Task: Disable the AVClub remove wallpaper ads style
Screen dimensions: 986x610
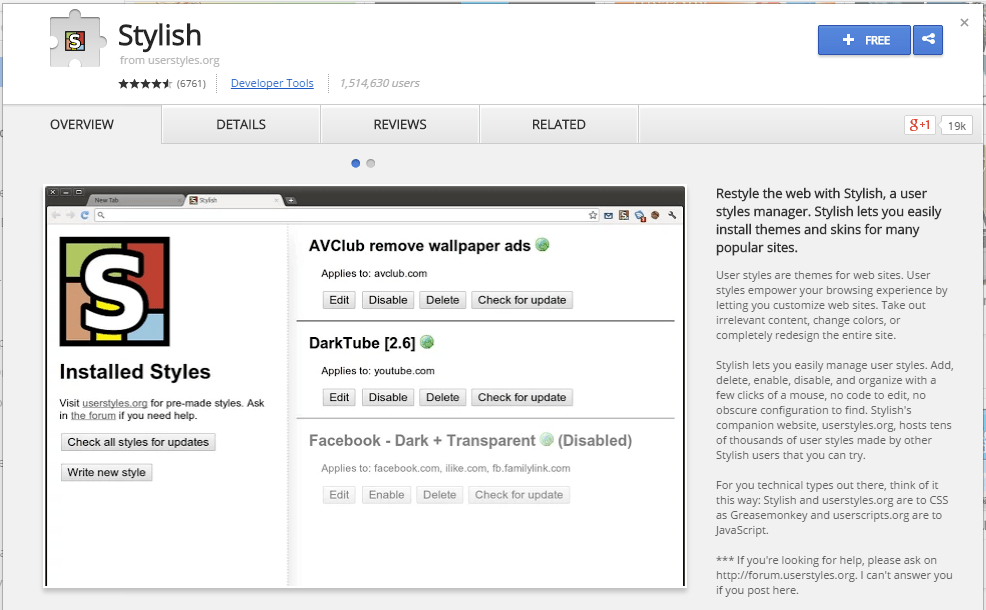Action: pos(387,299)
